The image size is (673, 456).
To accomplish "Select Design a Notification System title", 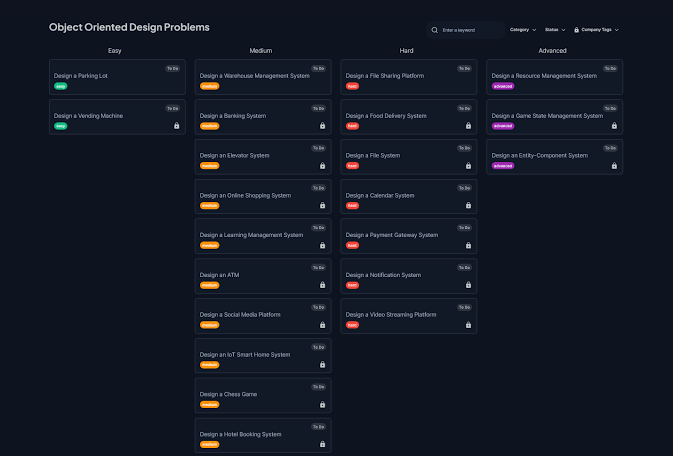I will coord(383,275).
